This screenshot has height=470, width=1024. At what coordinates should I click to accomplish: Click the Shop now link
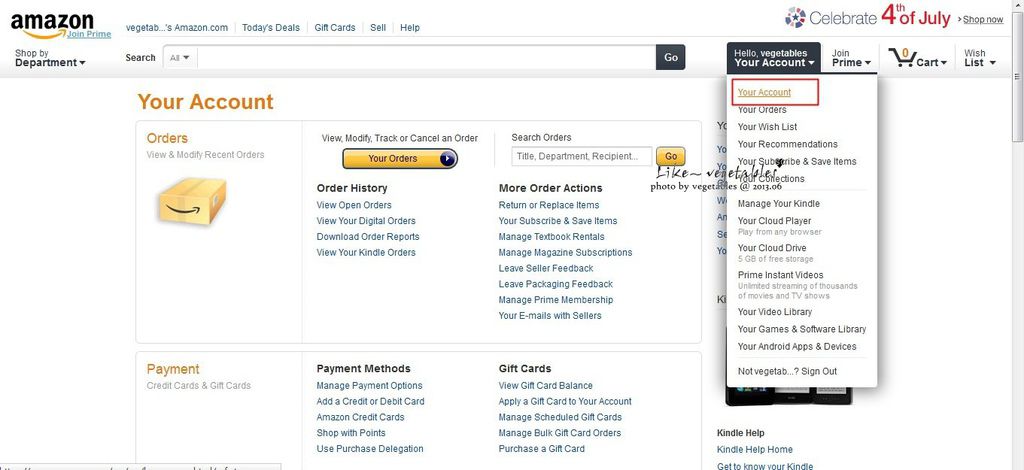coord(983,20)
